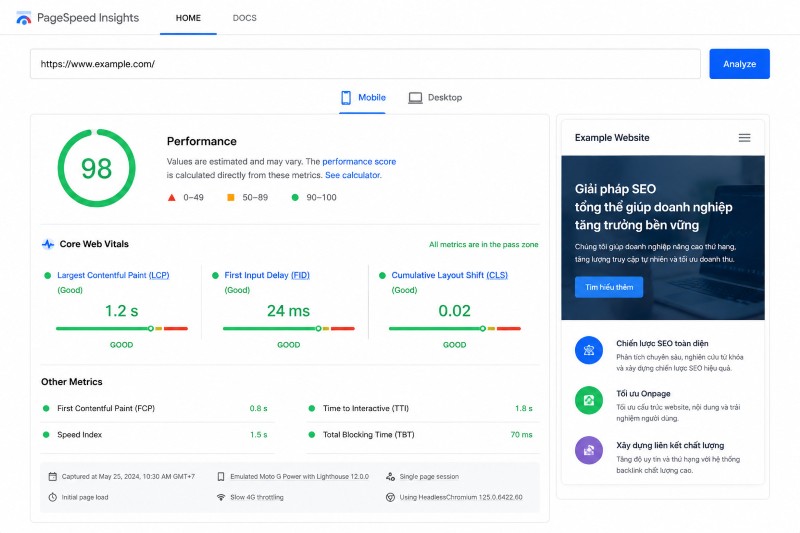The height and width of the screenshot is (533, 800).
Task: Click the calendar icon beside Captured at
Action: coord(53,476)
